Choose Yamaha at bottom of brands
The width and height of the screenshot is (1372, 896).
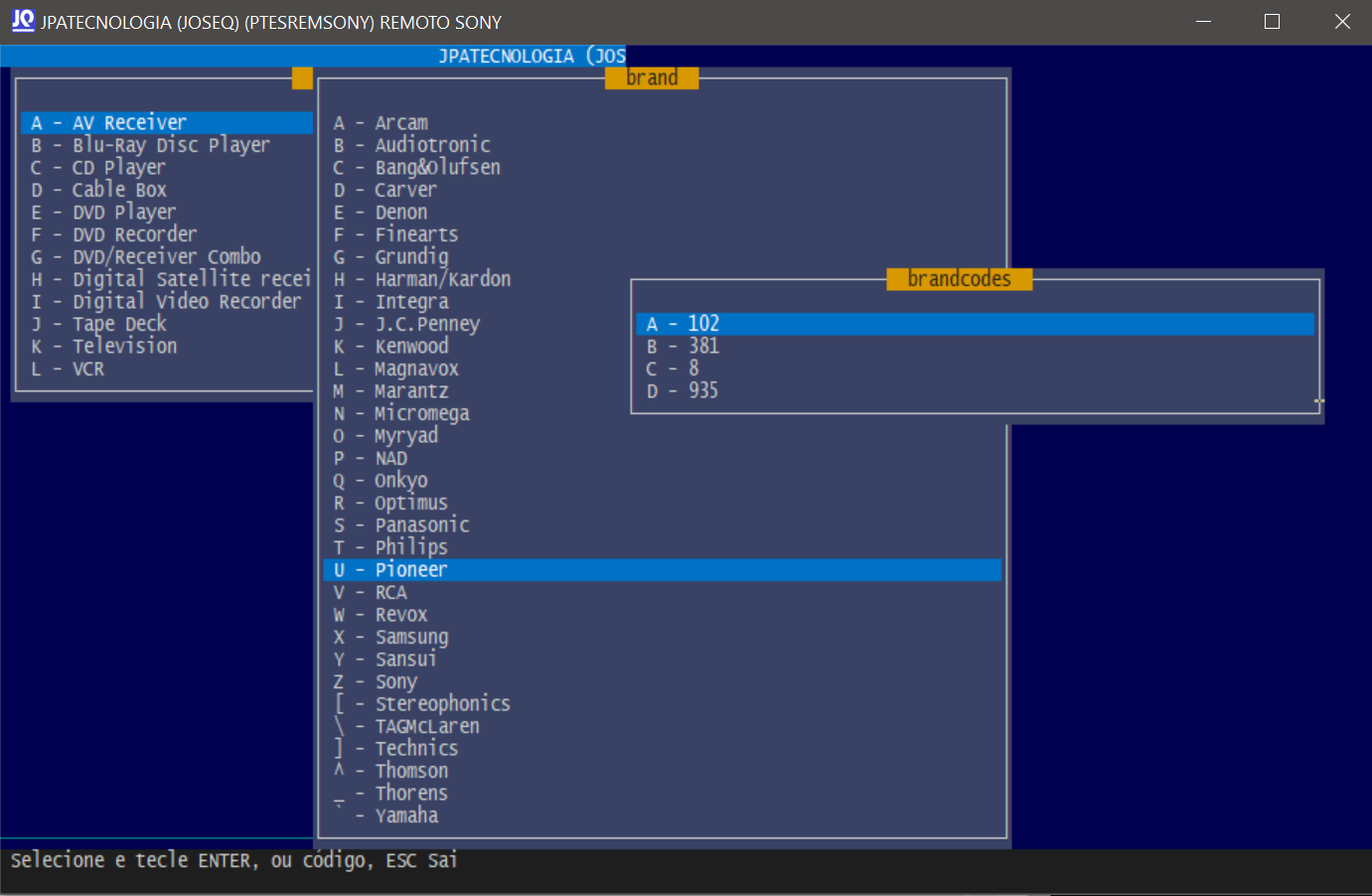pyautogui.click(x=406, y=817)
